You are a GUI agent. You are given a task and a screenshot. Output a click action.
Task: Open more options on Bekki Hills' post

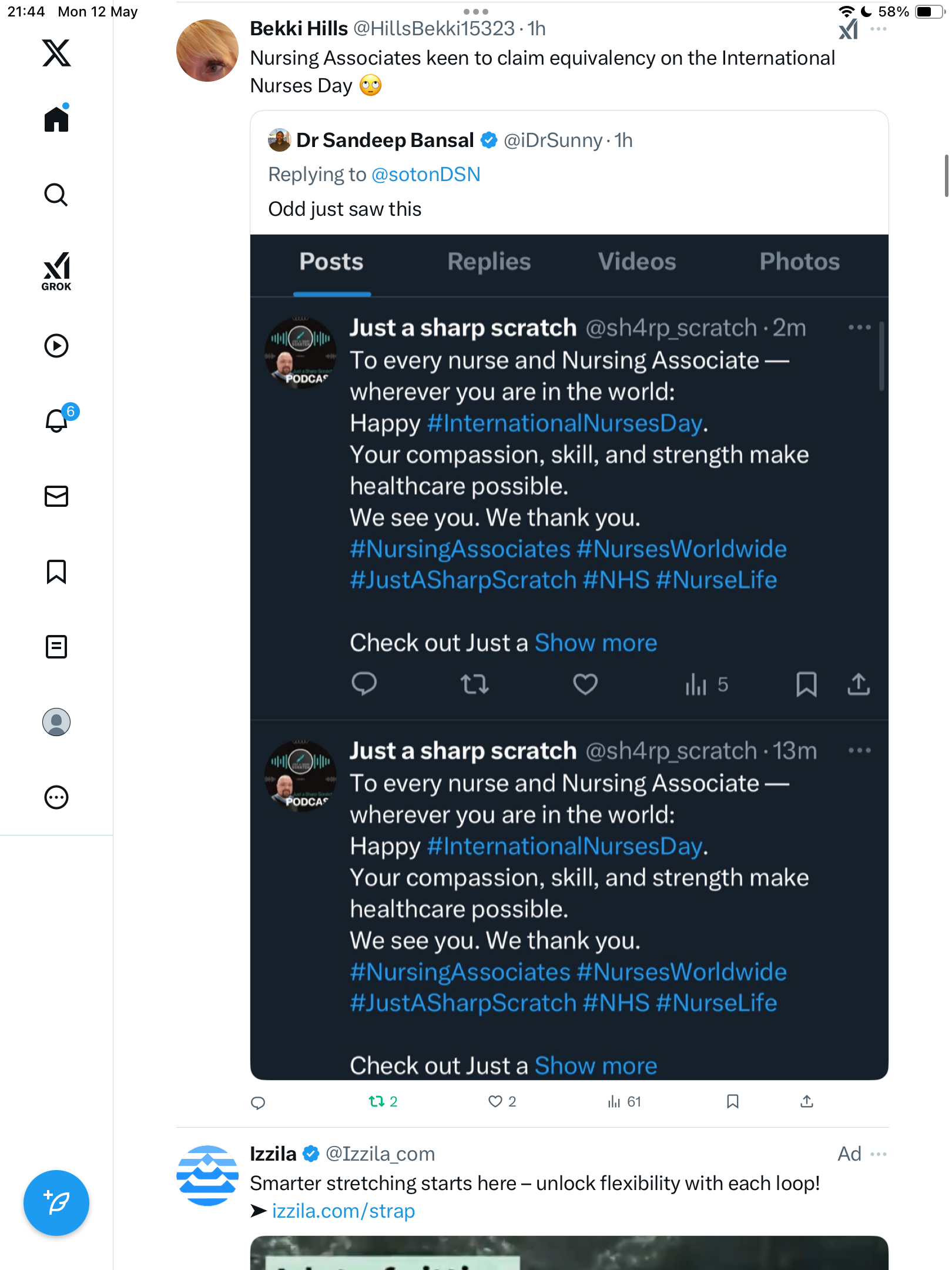click(879, 29)
